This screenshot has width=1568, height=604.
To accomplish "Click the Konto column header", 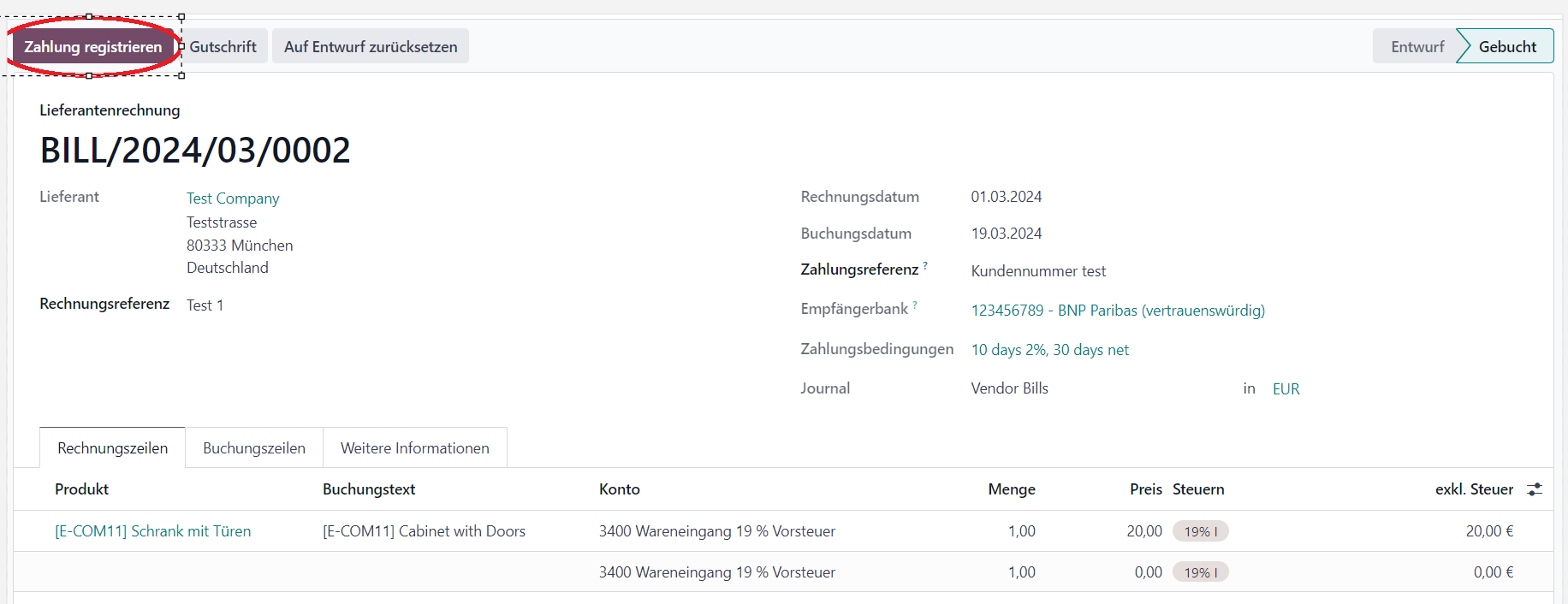I will pyautogui.click(x=620, y=489).
